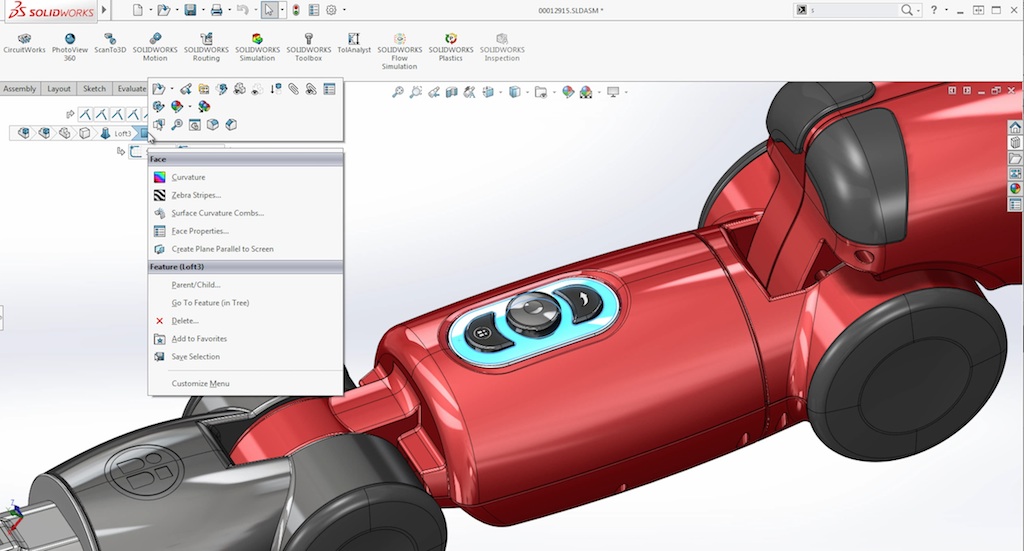
Task: Select the Curvature color display option
Action: [188, 177]
